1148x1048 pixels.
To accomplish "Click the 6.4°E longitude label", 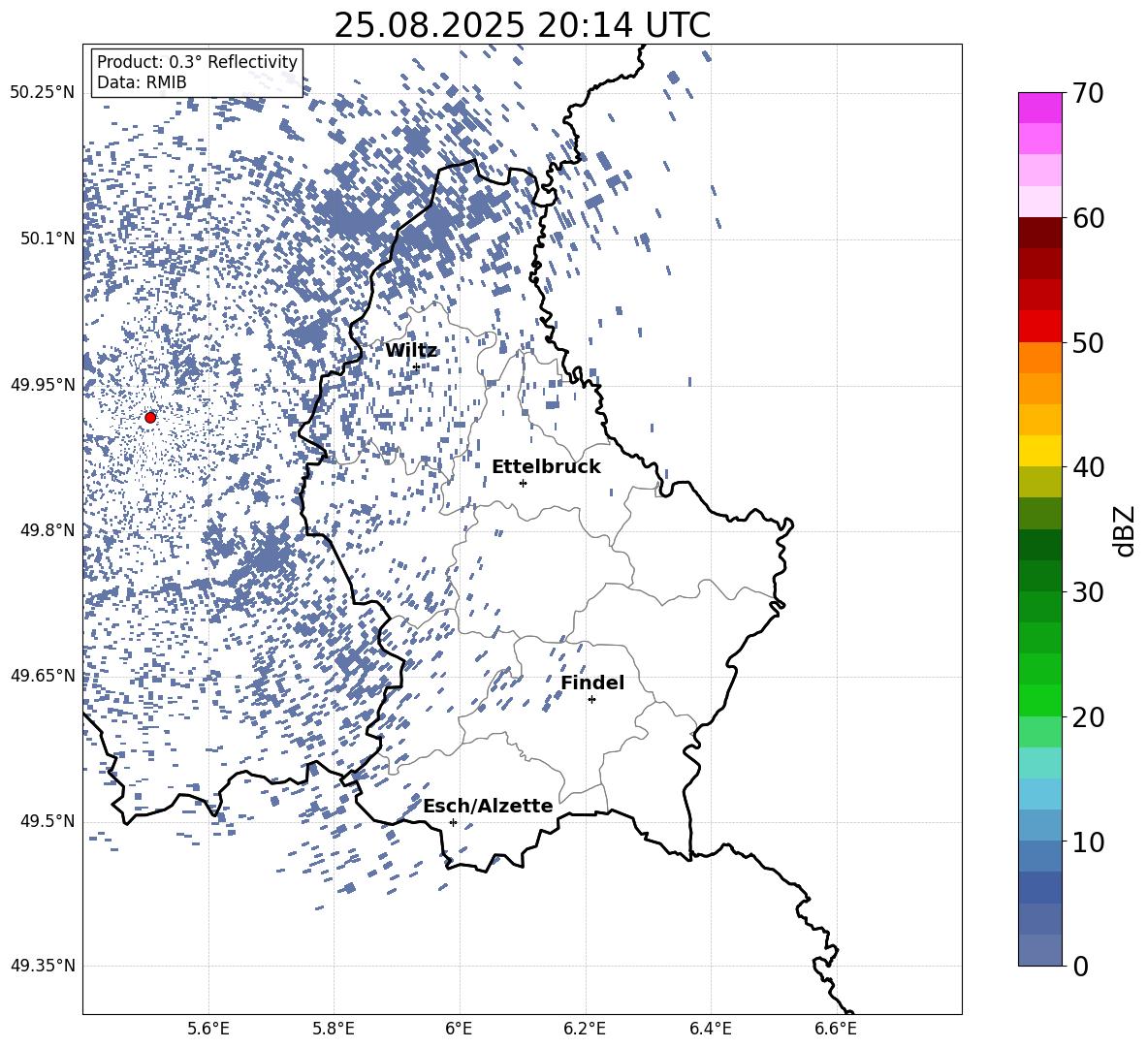I will click(710, 1029).
